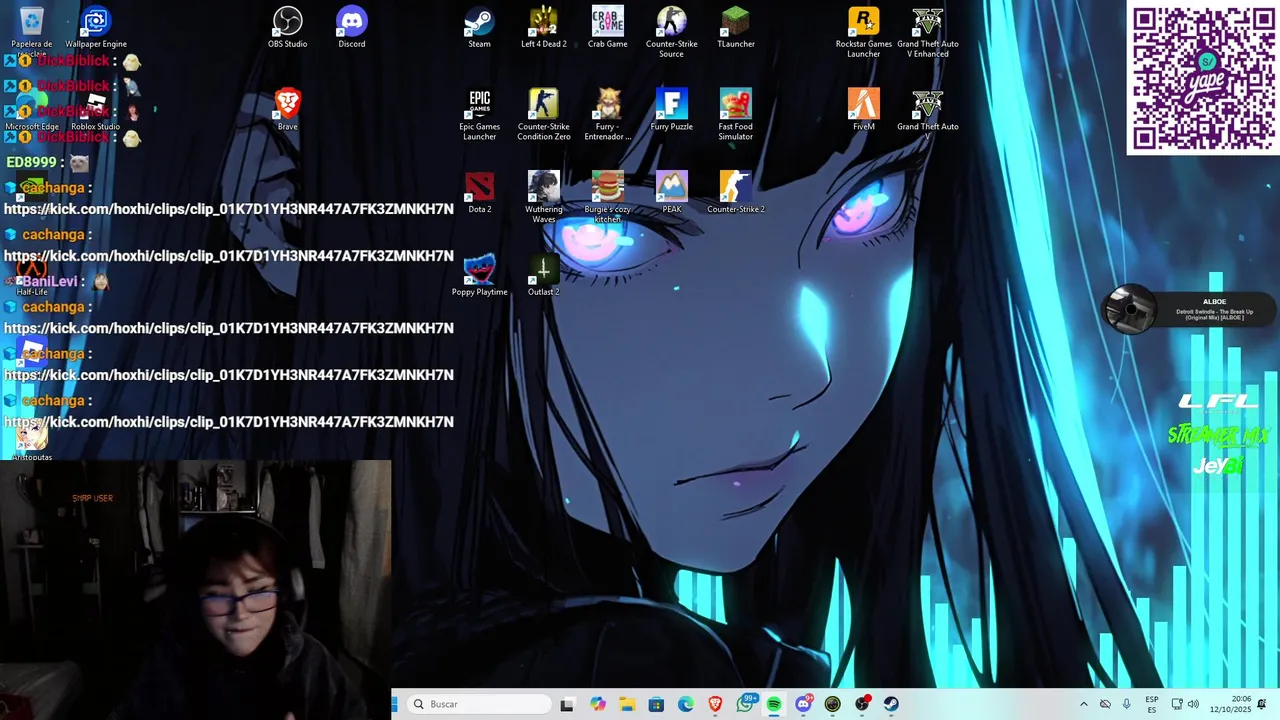Select the Poppy Playtime icon

tap(480, 276)
